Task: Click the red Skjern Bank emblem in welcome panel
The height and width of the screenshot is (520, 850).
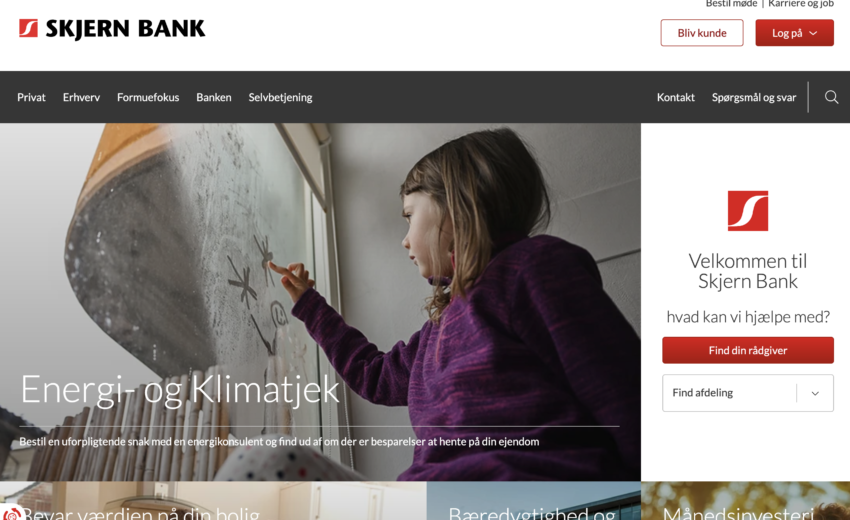Action: 748,210
